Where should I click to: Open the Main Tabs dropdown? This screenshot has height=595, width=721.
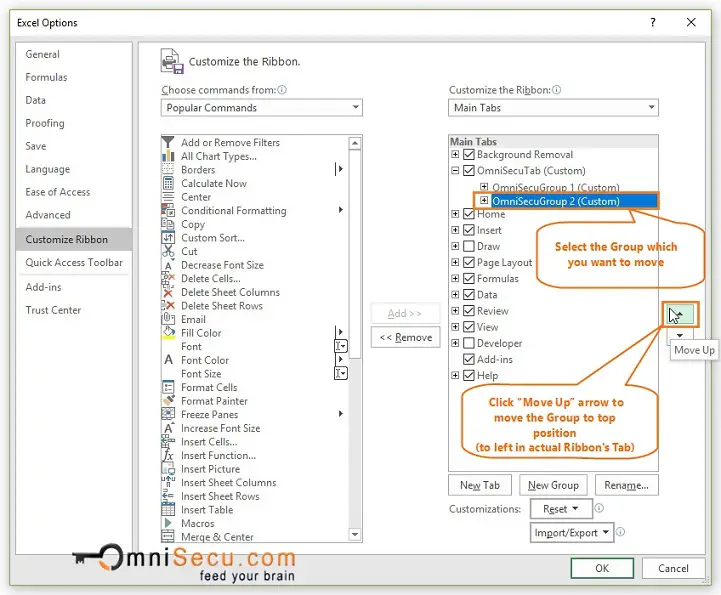pyautogui.click(x=553, y=108)
